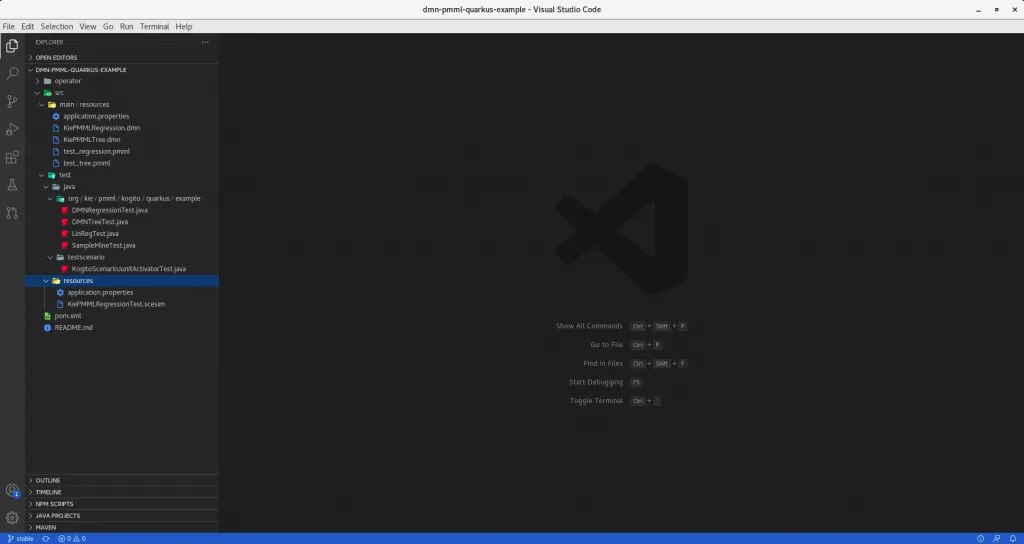Click the feedback icon in status bar
This screenshot has height=544, width=1024.
pos(997,539)
